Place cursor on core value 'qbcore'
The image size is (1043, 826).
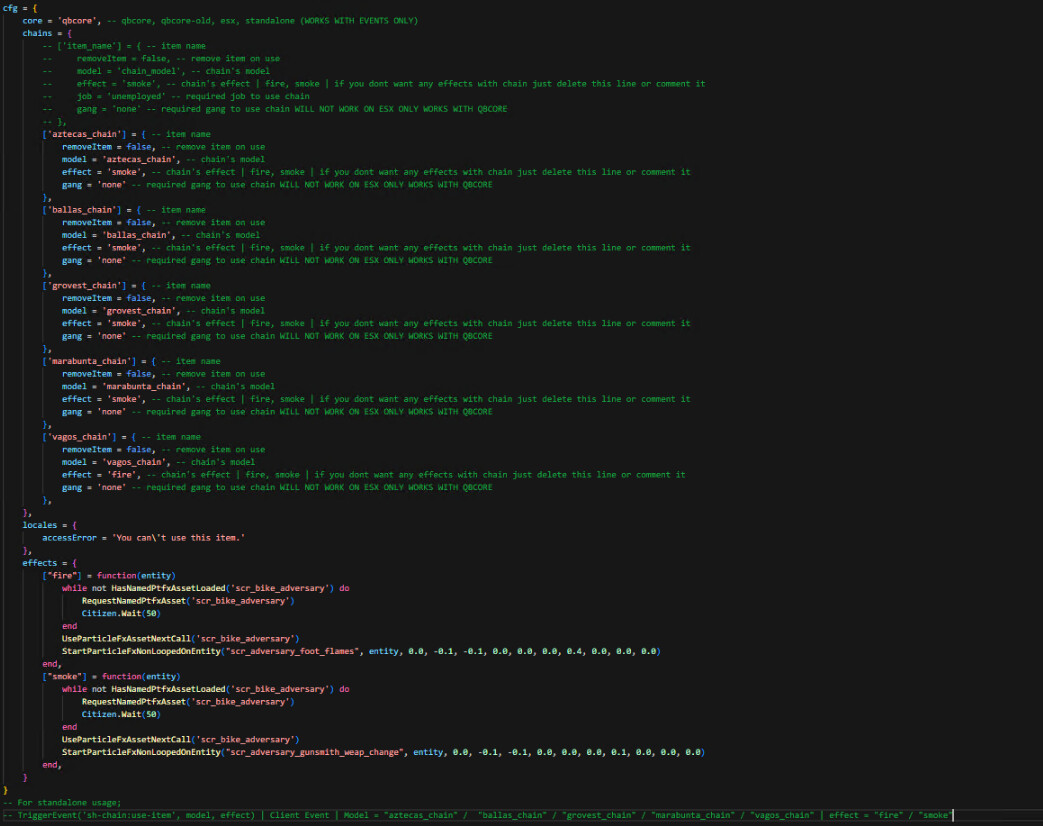[x=79, y=21]
